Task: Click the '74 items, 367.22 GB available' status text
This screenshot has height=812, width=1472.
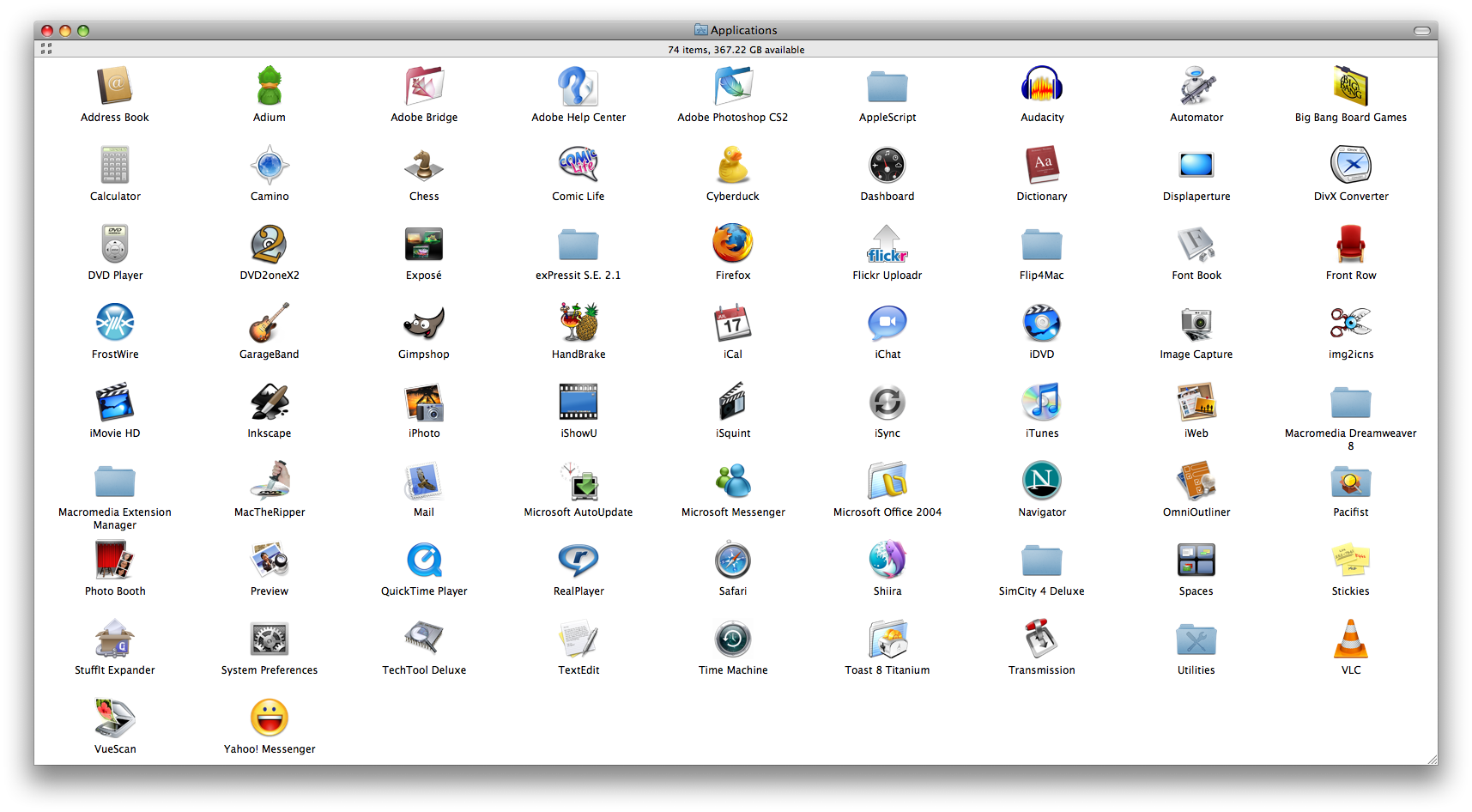Action: [736, 50]
